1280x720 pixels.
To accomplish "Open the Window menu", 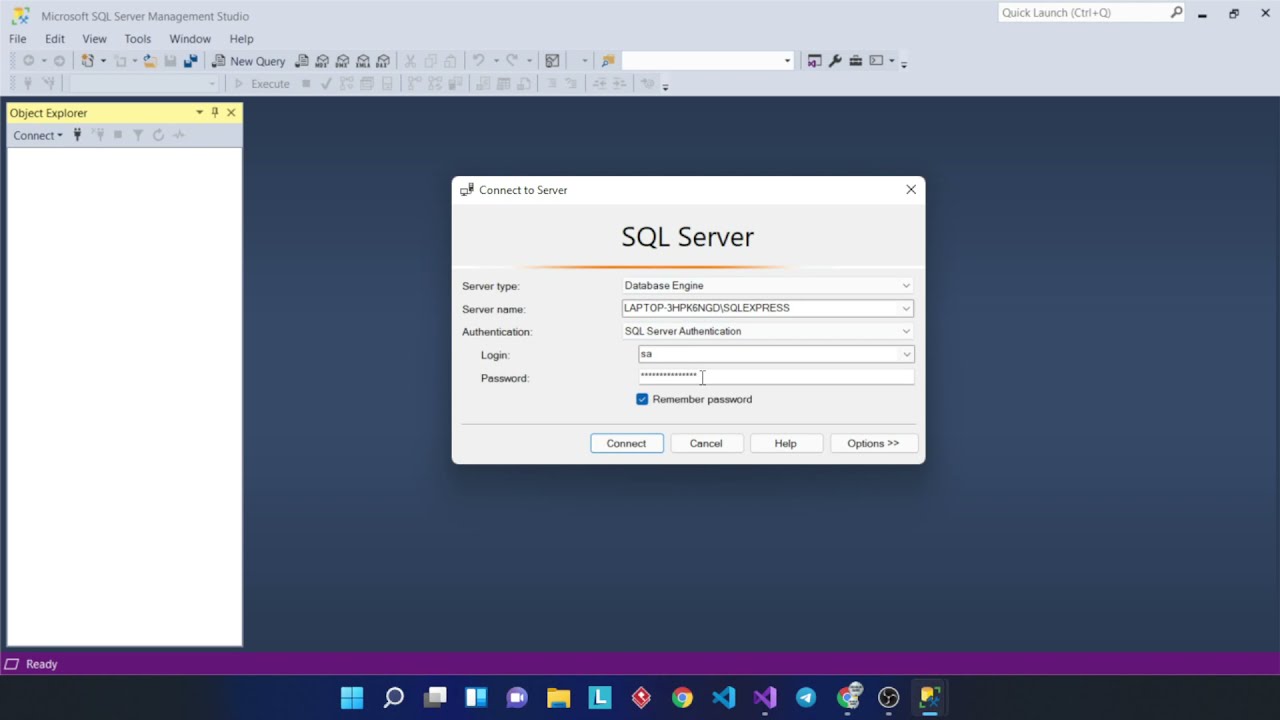I will [x=190, y=39].
